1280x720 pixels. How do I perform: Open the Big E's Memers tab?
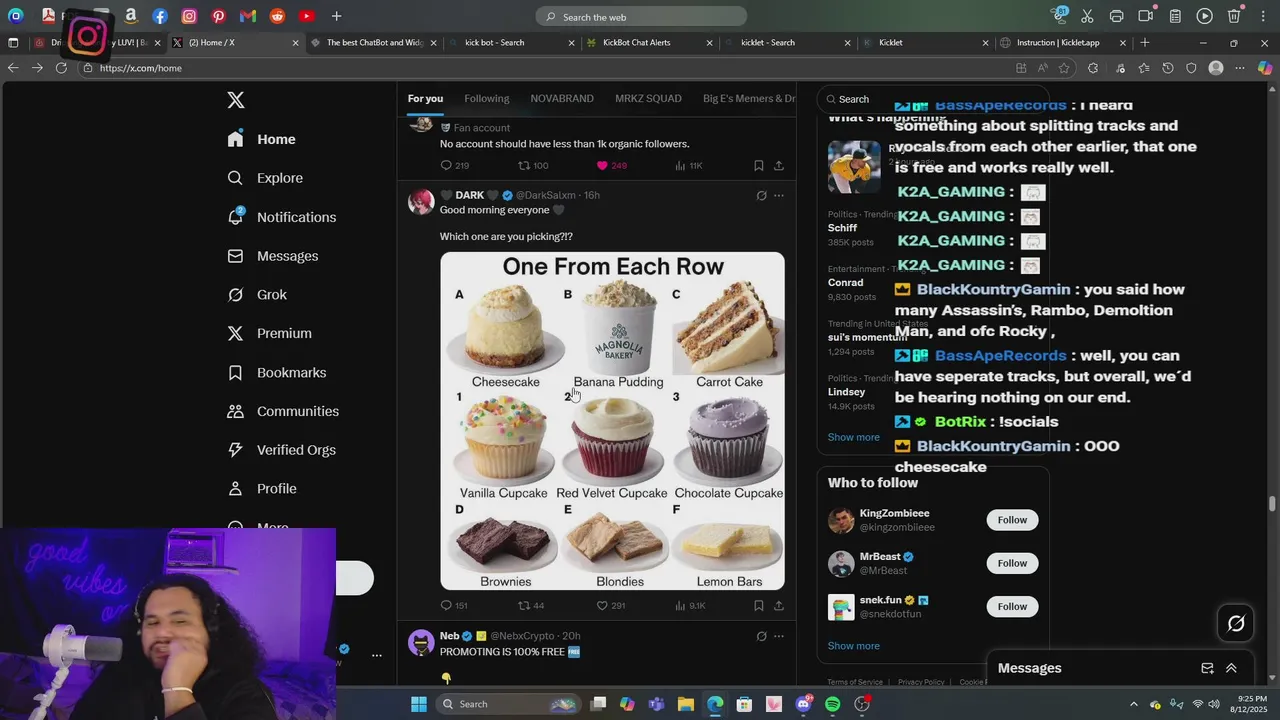pyautogui.click(x=749, y=98)
